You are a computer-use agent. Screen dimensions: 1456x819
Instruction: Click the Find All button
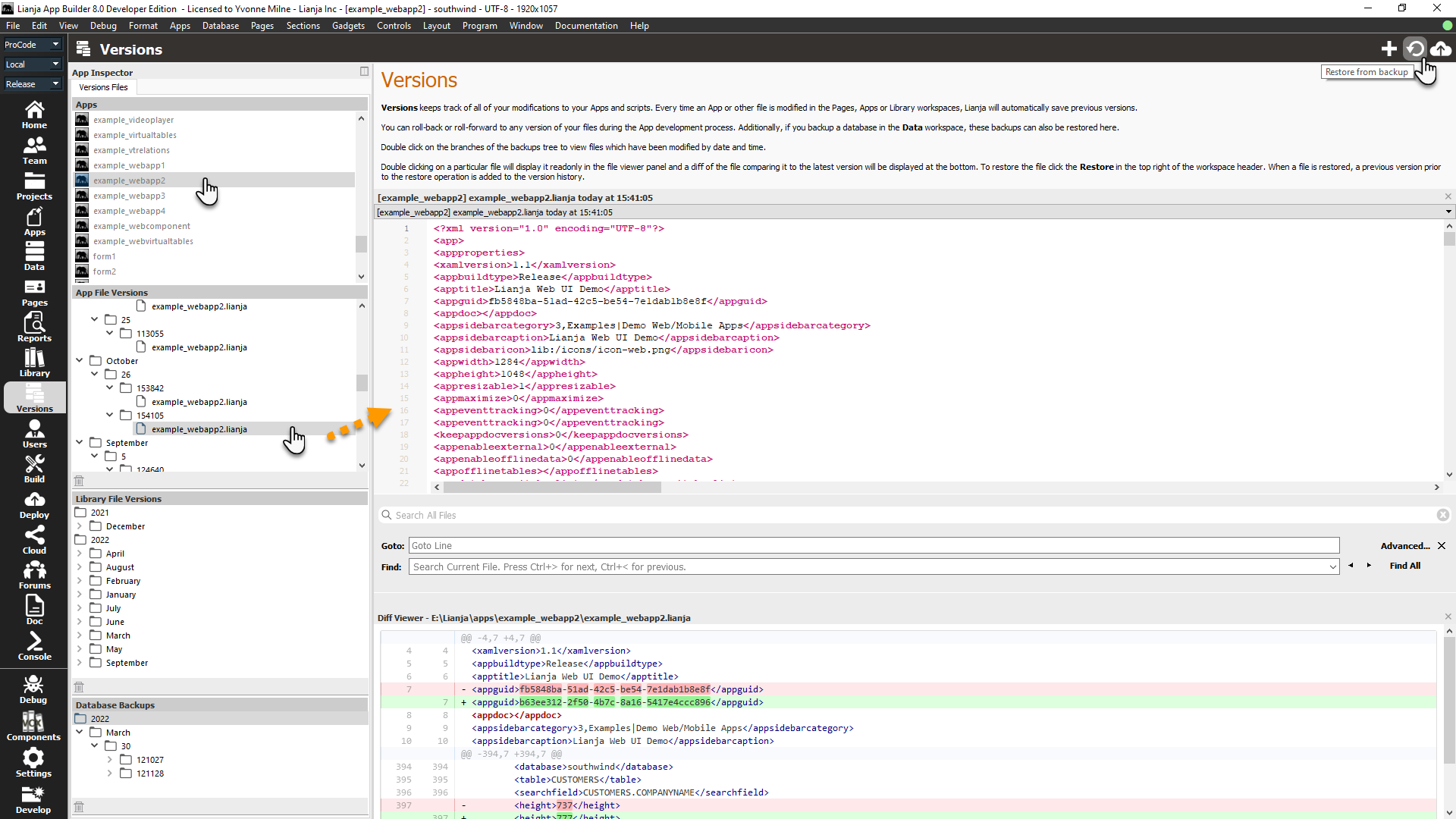click(x=1404, y=566)
